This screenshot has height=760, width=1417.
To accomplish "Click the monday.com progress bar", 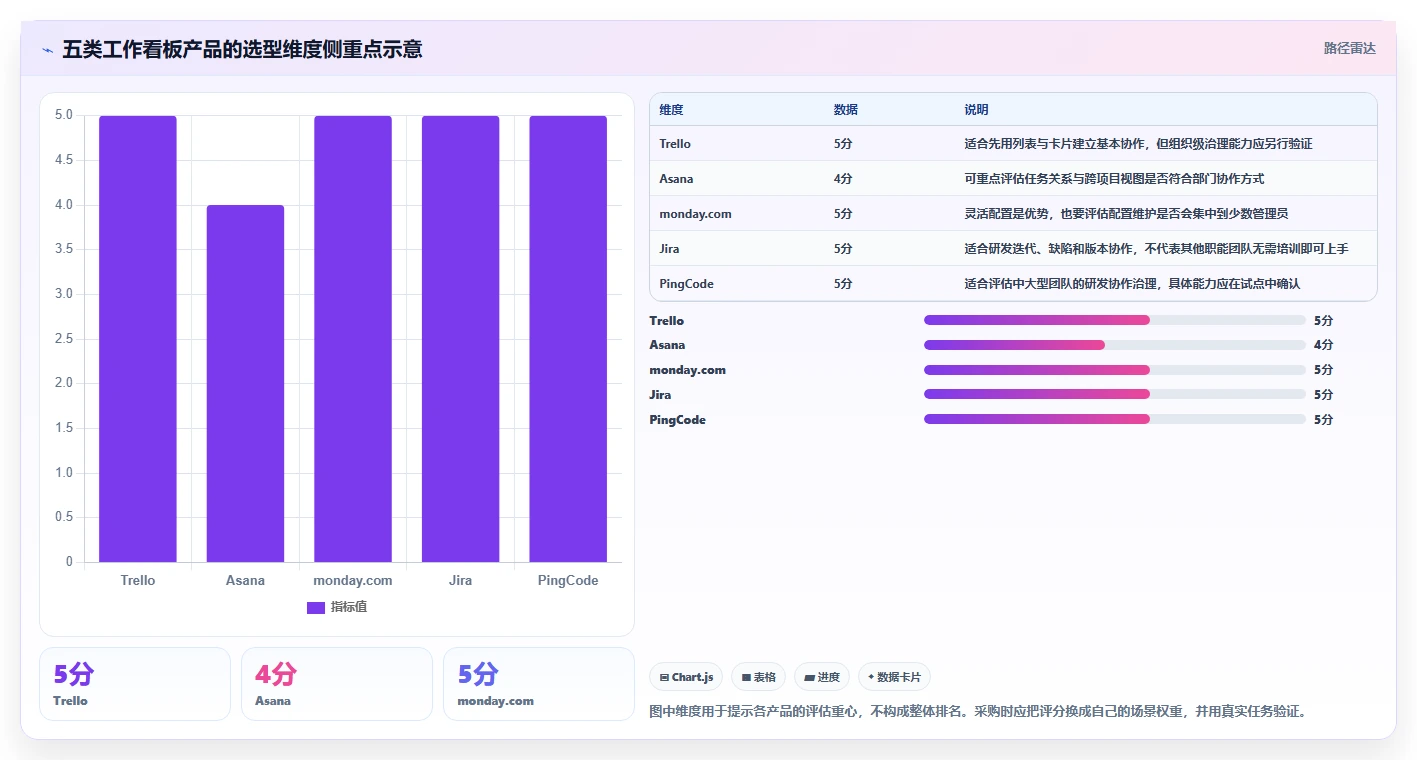I will click(x=1115, y=370).
